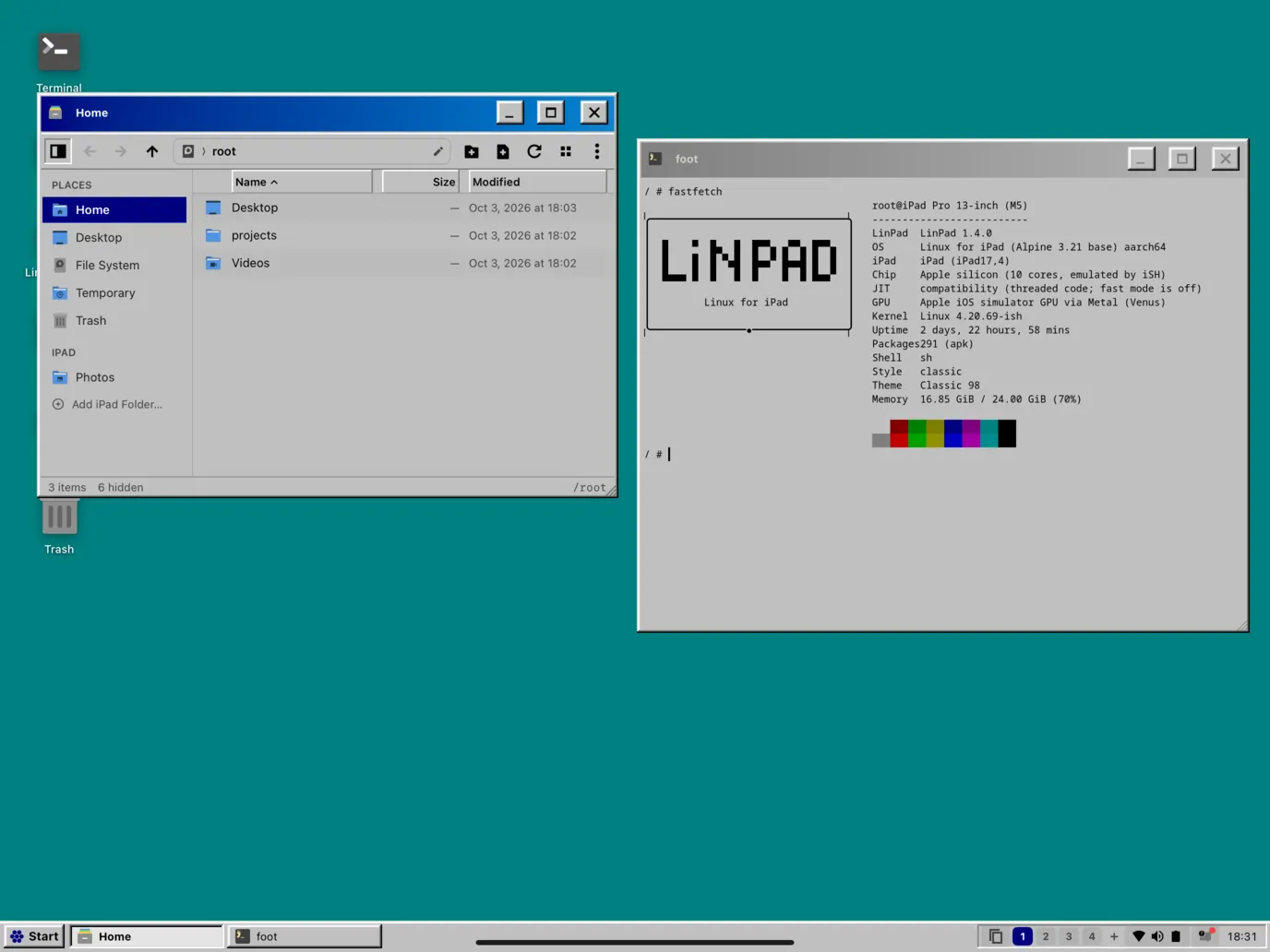This screenshot has height=952, width=1270.
Task: Click the Desktop folder icon in file list
Action: [213, 208]
